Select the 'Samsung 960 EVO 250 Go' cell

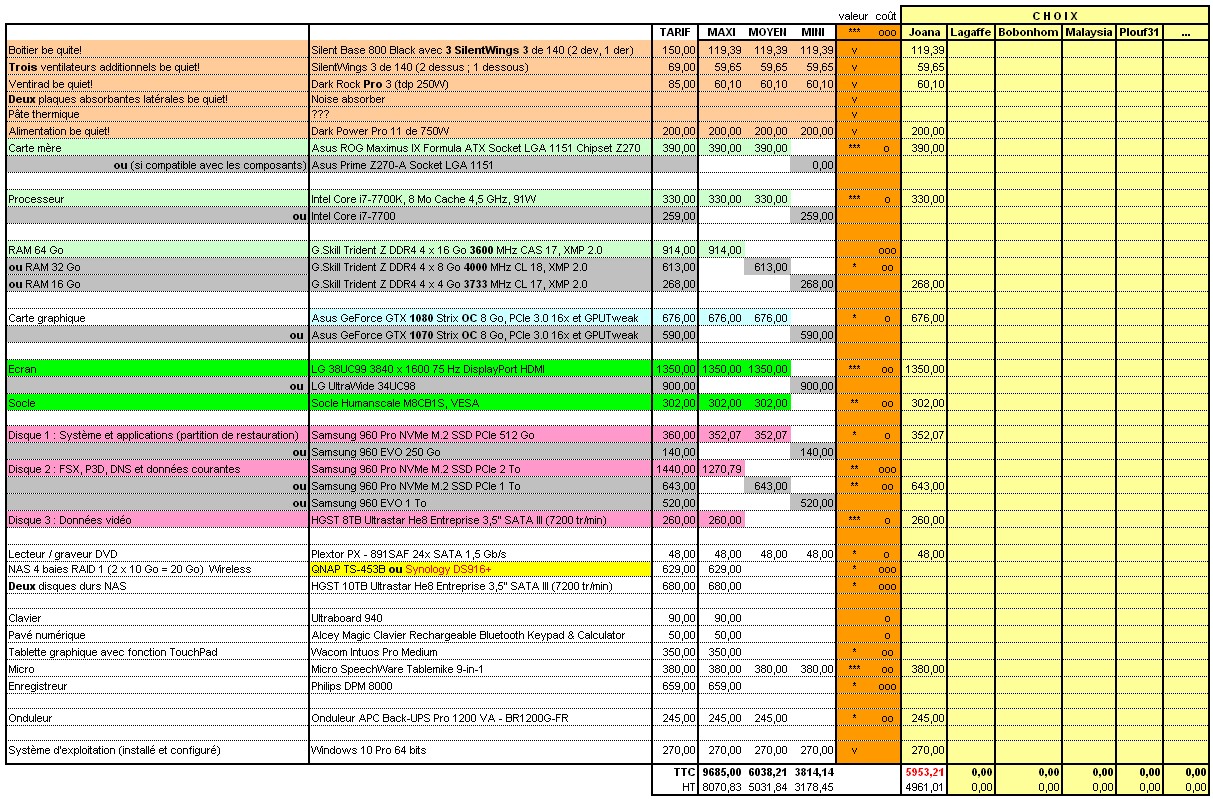pyautogui.click(x=480, y=452)
